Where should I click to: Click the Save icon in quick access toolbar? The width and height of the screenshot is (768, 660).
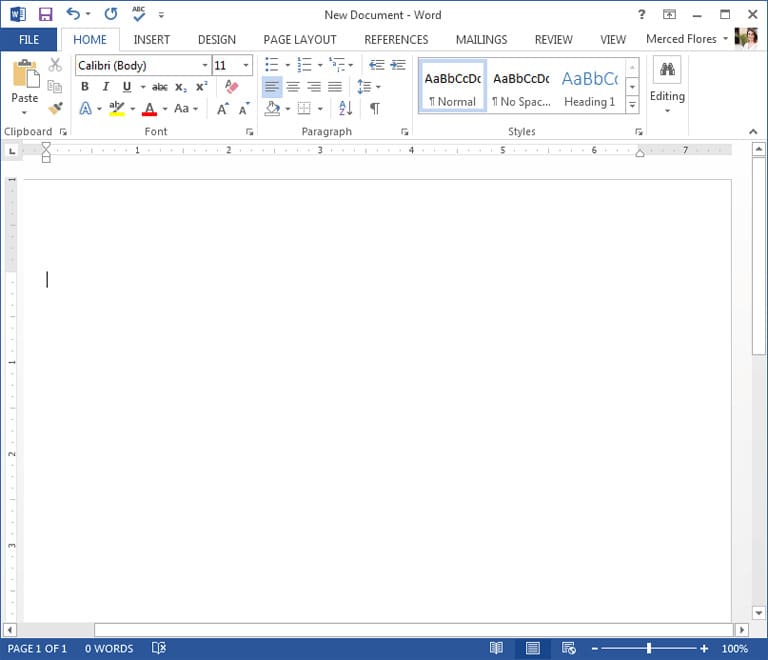[x=45, y=15]
